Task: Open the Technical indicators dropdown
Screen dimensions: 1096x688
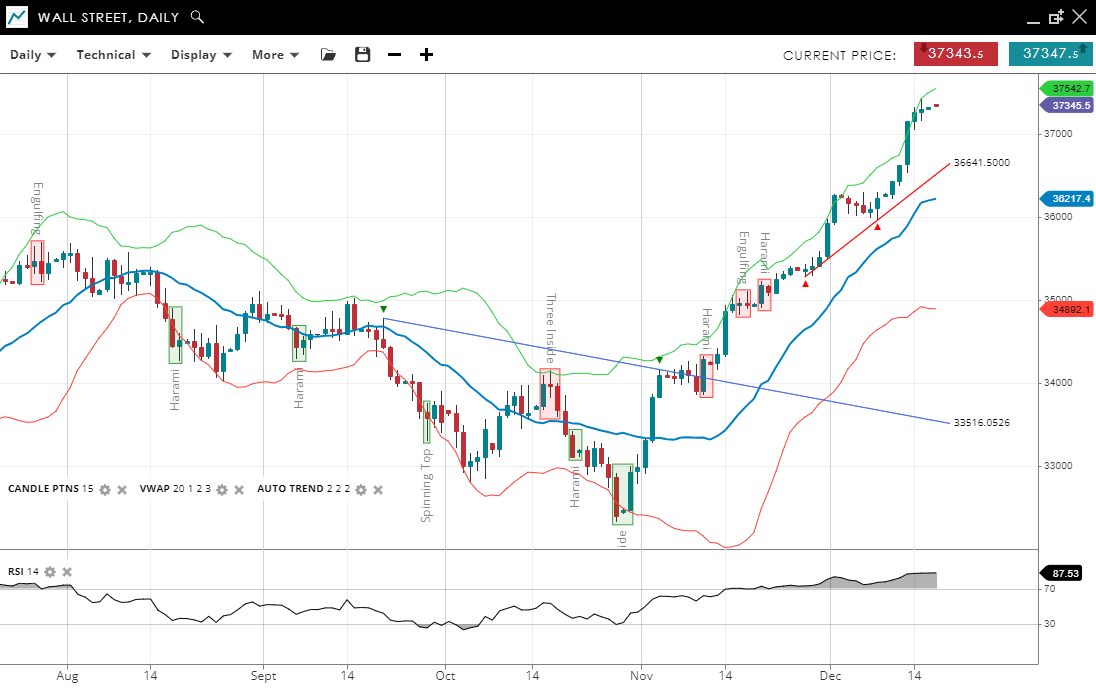Action: tap(113, 55)
